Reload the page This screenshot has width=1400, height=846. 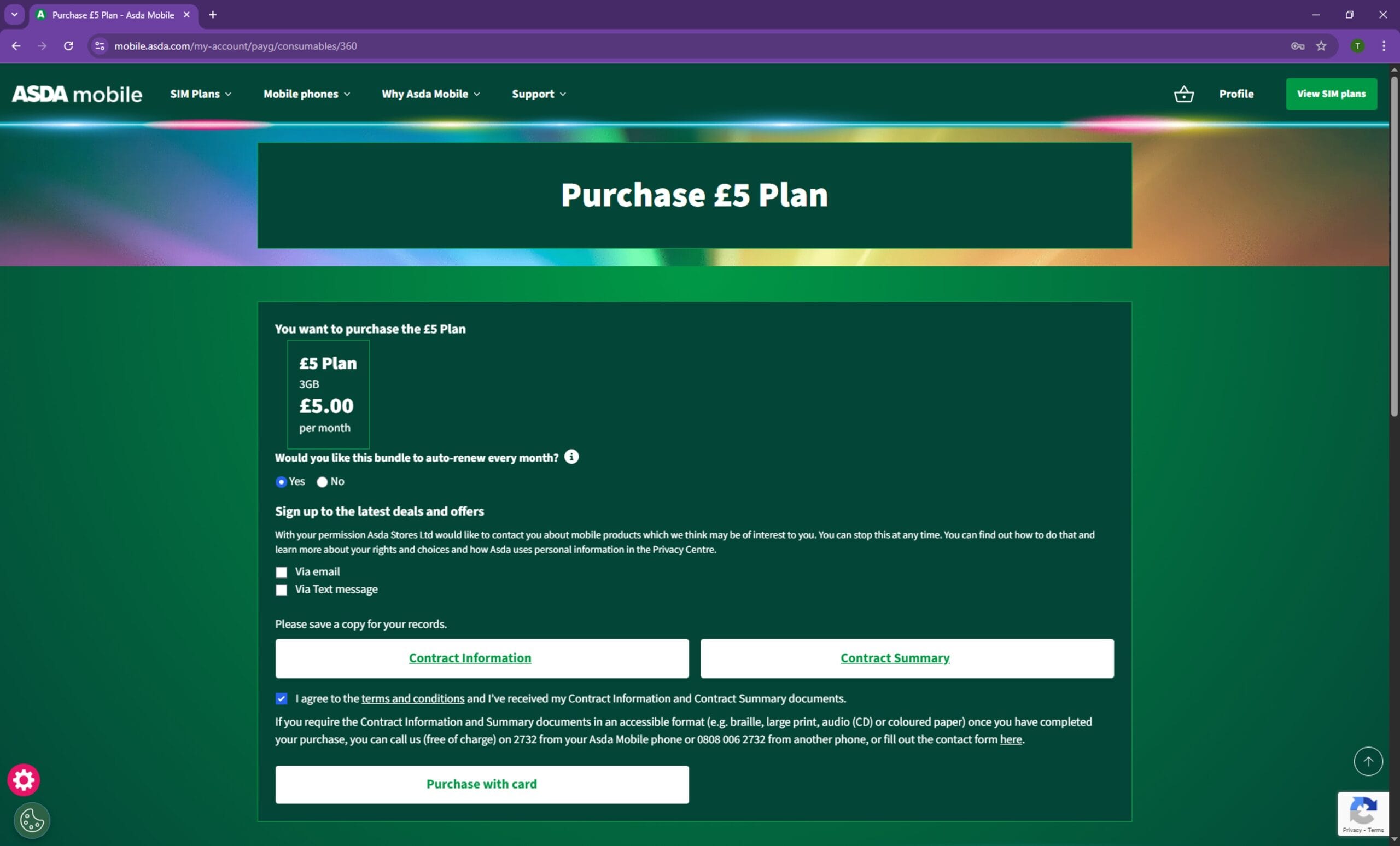tap(68, 46)
